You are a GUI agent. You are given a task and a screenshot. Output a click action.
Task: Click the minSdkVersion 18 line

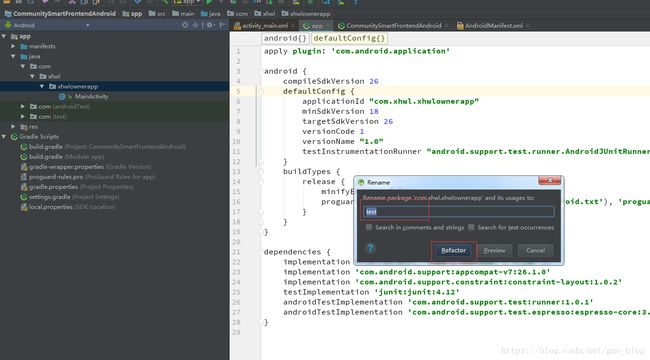340,111
